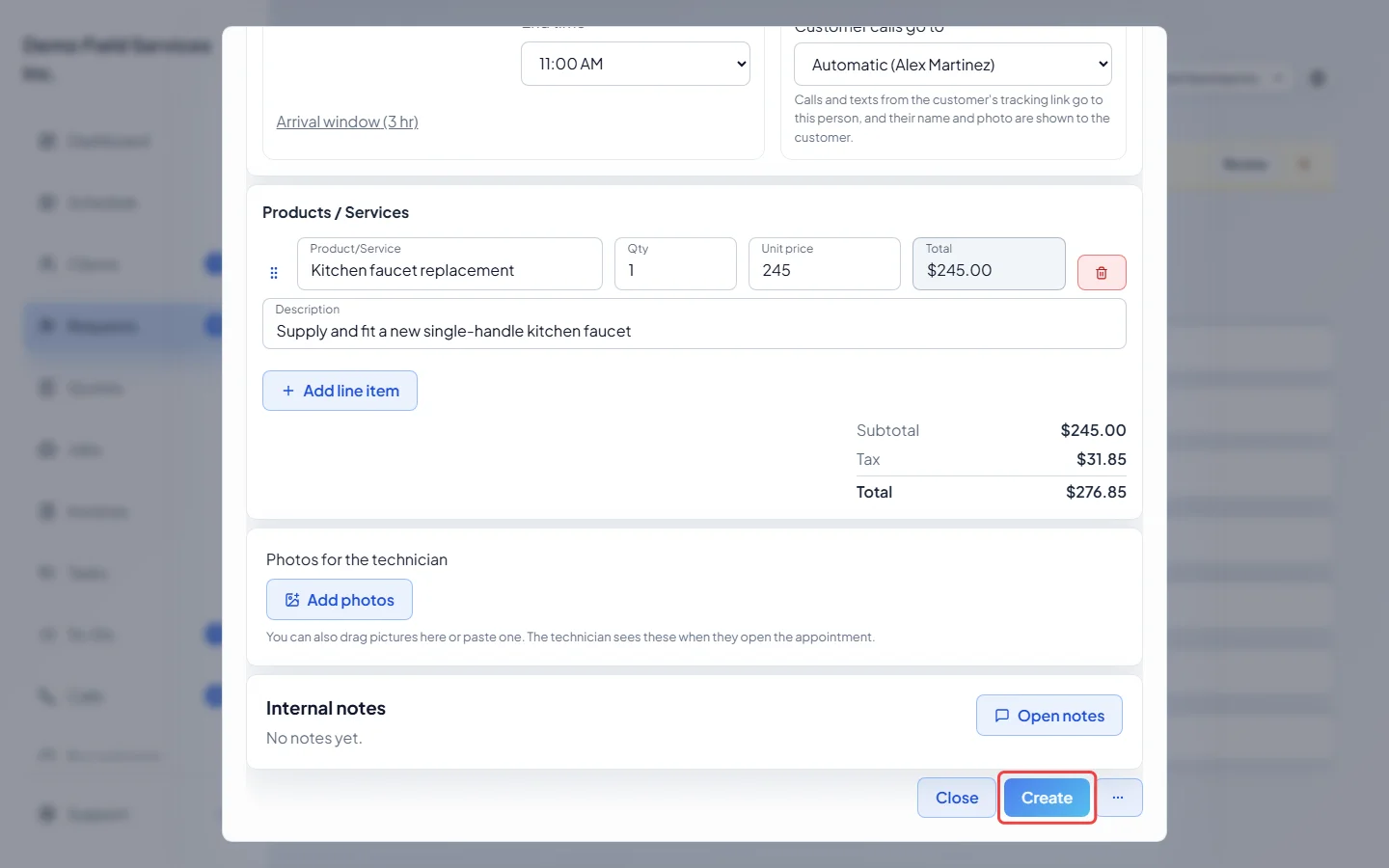Click the Close button

click(x=957, y=798)
